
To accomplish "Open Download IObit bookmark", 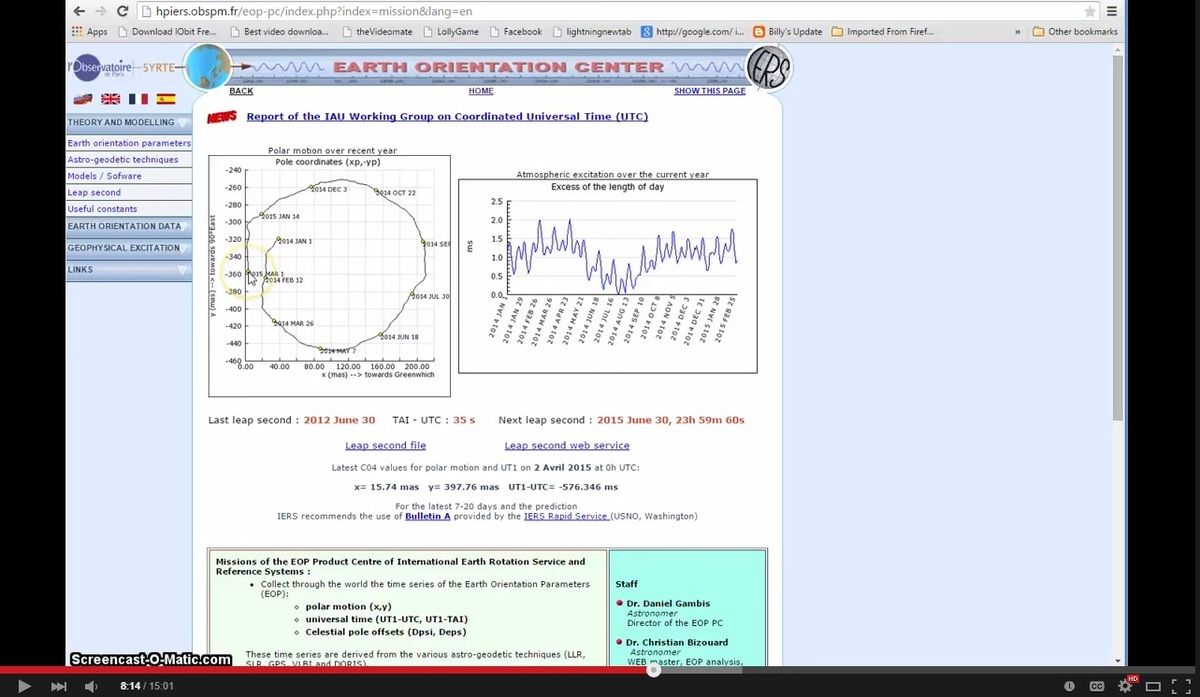I will tap(166, 32).
